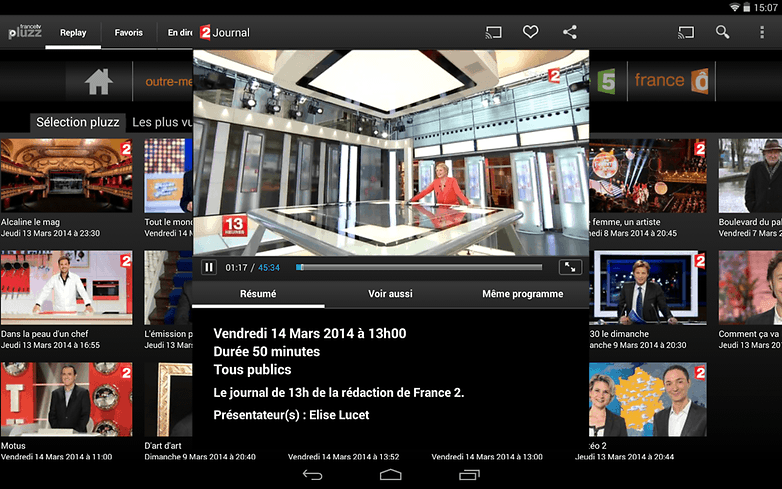Tap the Android back button
Image resolution: width=782 pixels, height=489 pixels.
coord(313,475)
